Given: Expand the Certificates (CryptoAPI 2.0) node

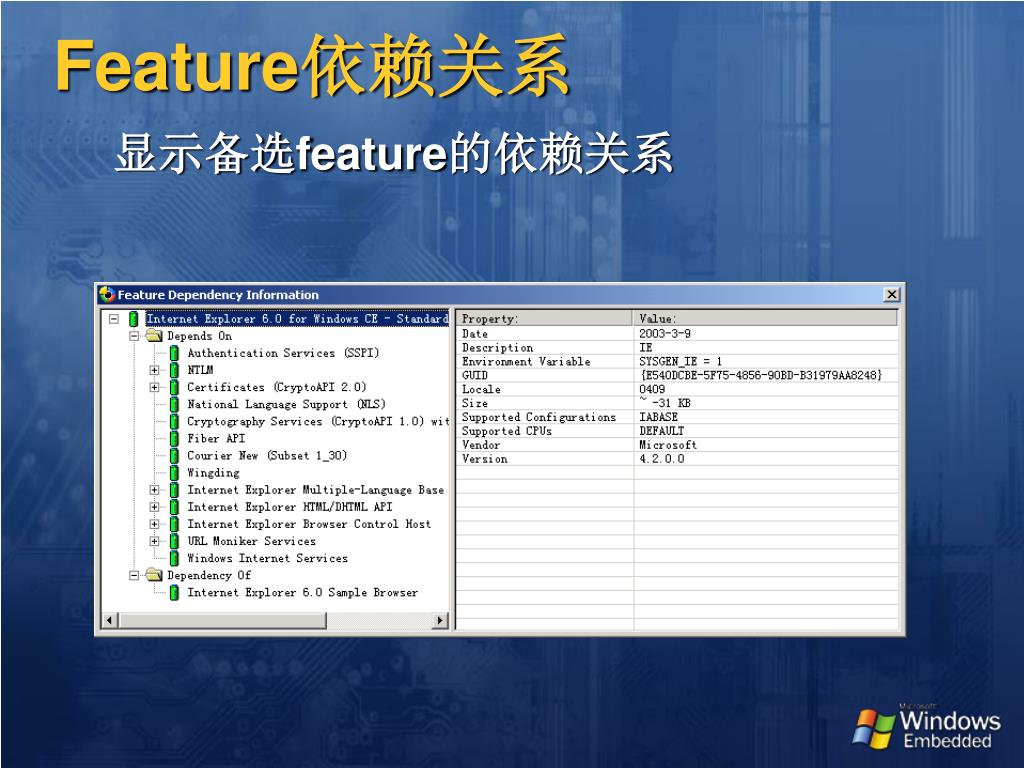Looking at the screenshot, I should (x=154, y=387).
